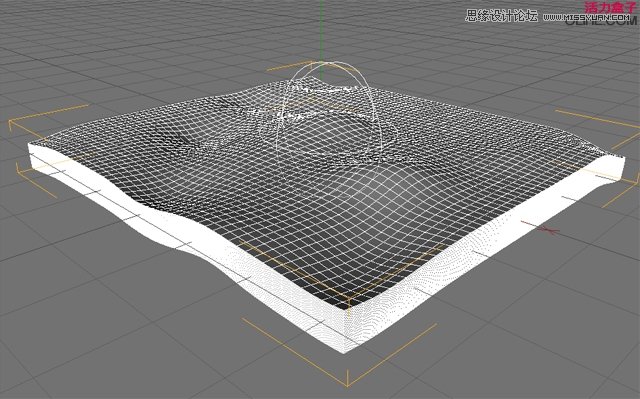Select the hemisphere dome wireframe object
The width and height of the screenshot is (640, 399).
(x=330, y=112)
